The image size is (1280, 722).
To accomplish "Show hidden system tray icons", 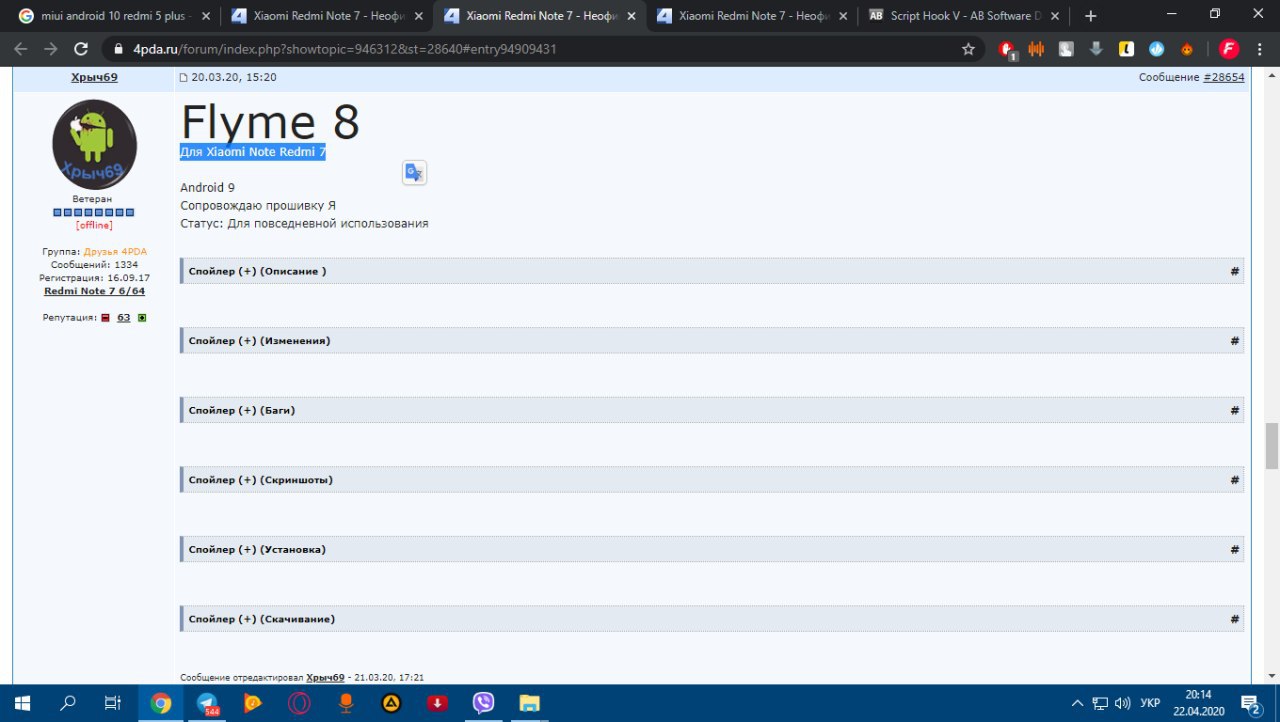I will pyautogui.click(x=1077, y=703).
